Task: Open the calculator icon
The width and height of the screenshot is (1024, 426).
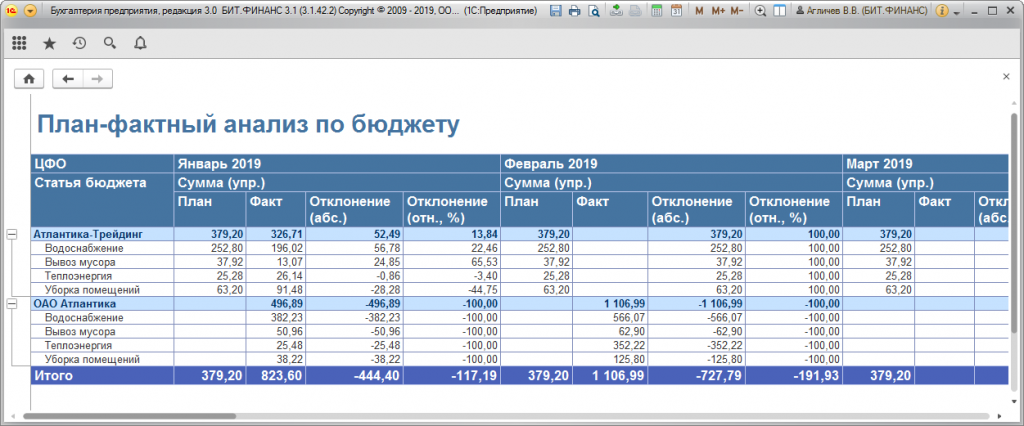Action: (x=657, y=11)
